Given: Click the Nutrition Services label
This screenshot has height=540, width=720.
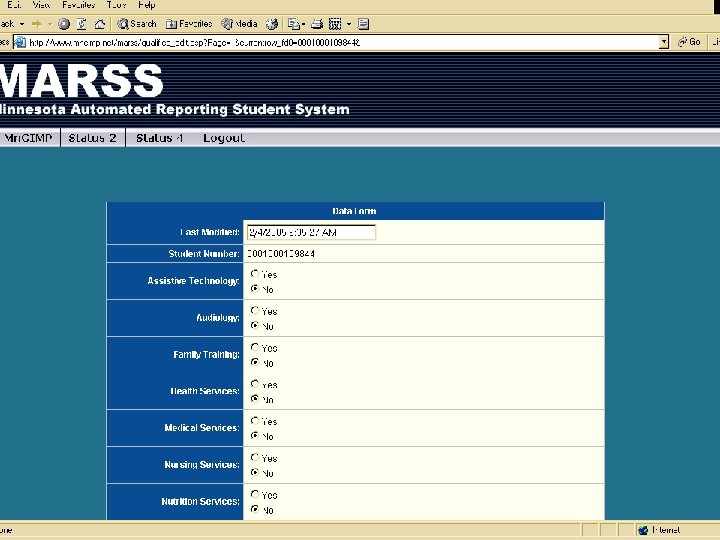Looking at the screenshot, I should pyautogui.click(x=200, y=501).
